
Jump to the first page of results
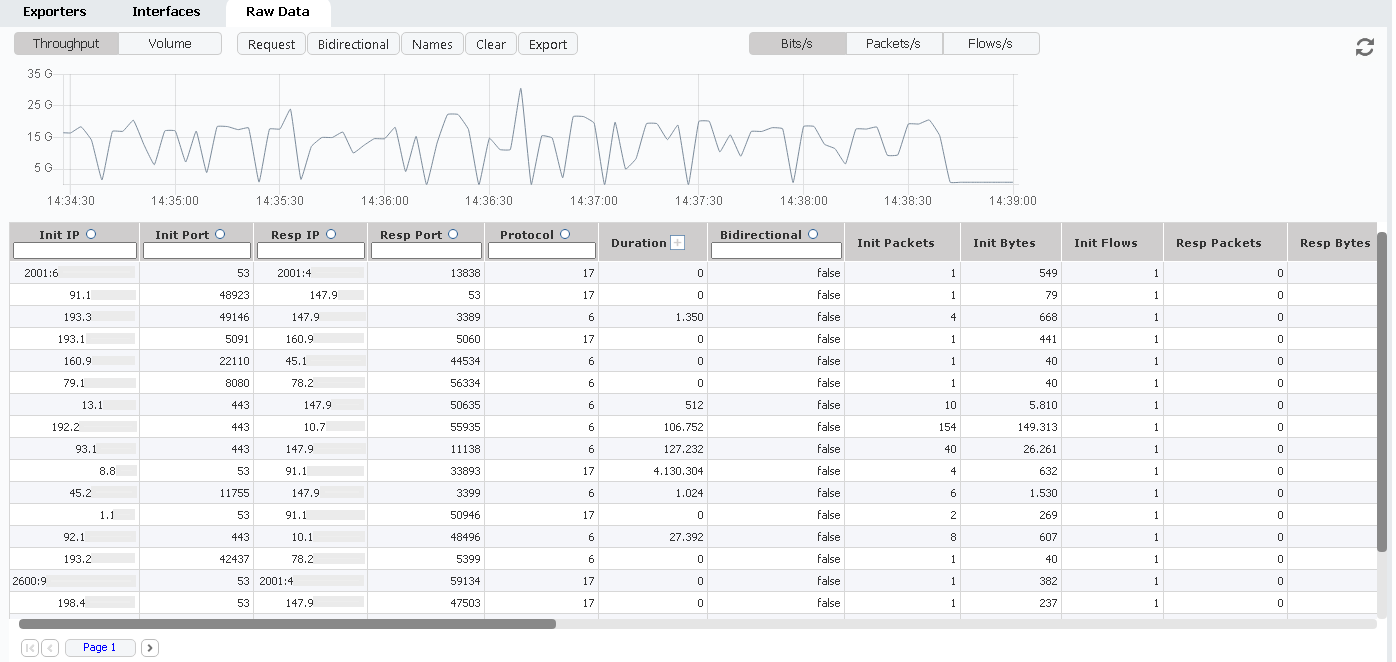tap(30, 648)
